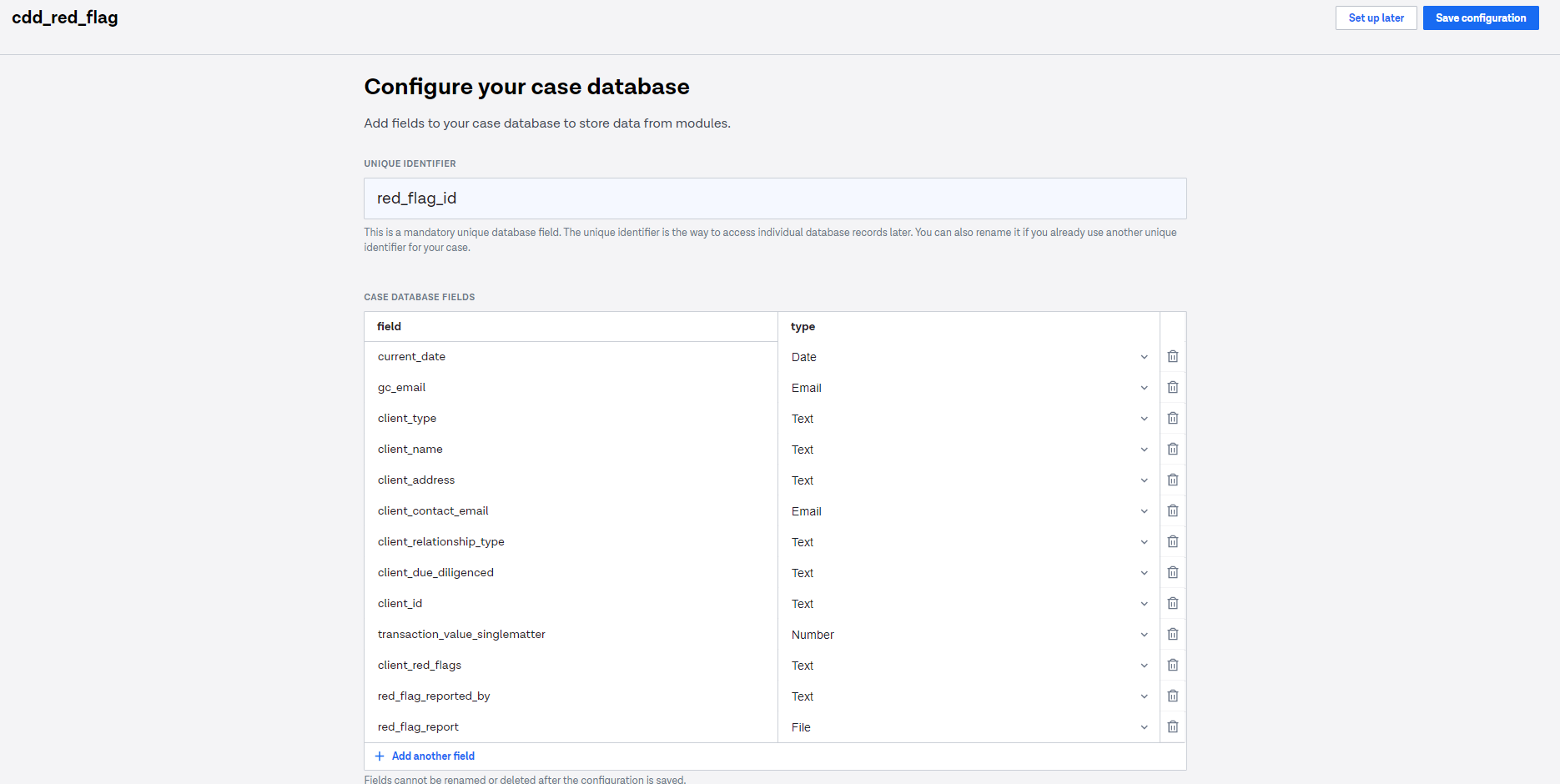Click Save configuration button
This screenshot has height=784, width=1560.
(x=1481, y=18)
